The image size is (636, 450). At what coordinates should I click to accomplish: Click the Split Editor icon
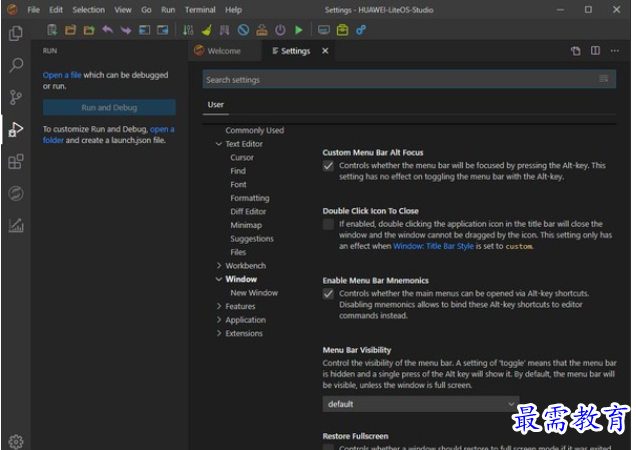[x=595, y=51]
